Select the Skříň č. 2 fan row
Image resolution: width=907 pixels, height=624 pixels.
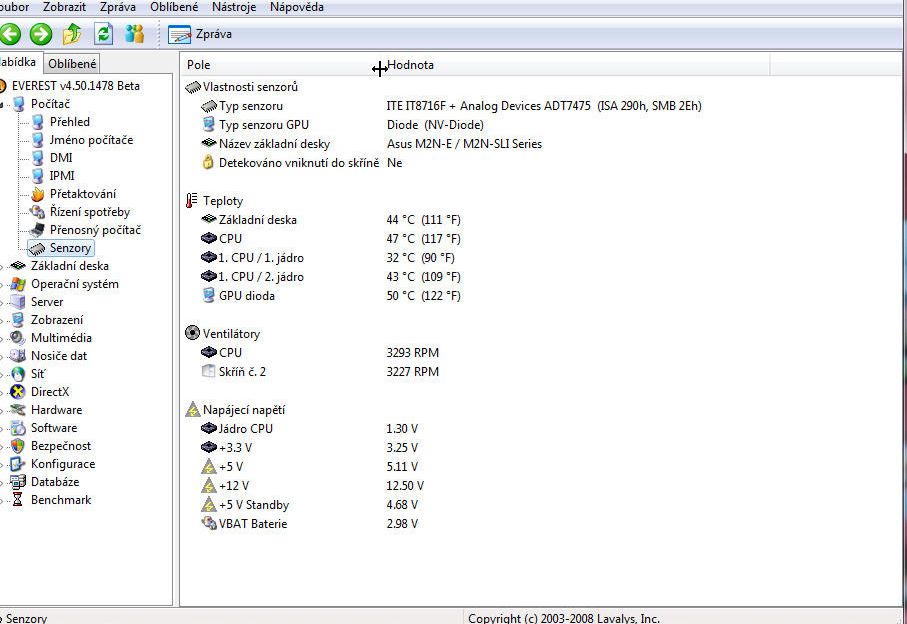click(x=320, y=371)
